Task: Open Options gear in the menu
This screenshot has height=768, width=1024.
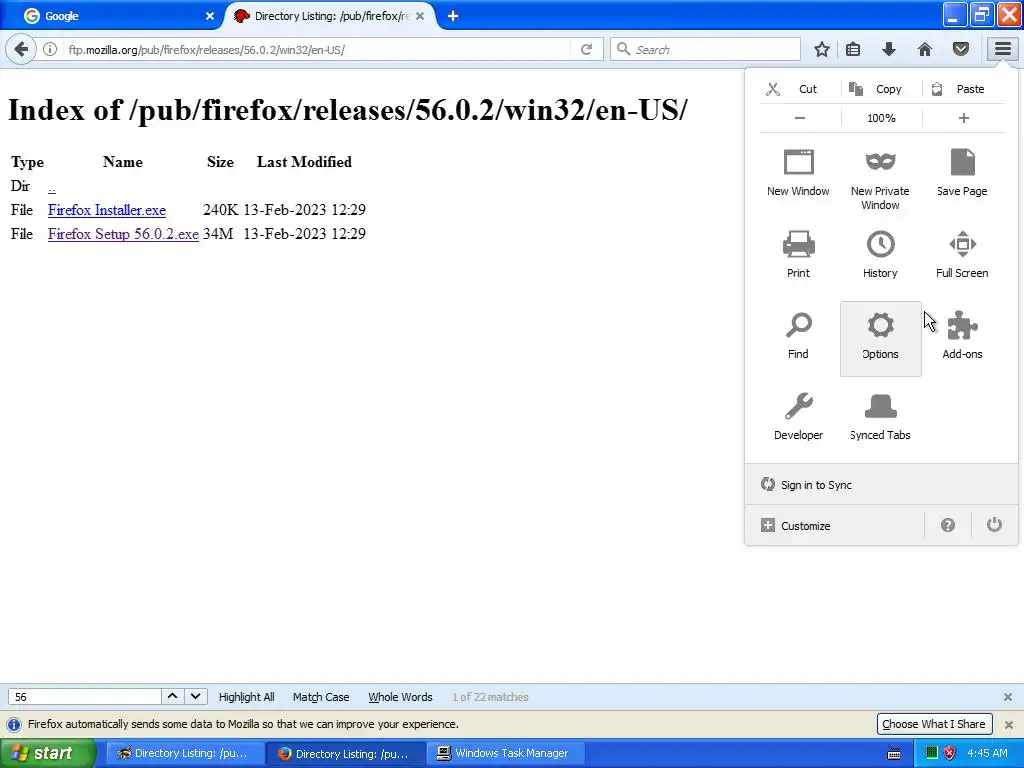Action: (880, 338)
